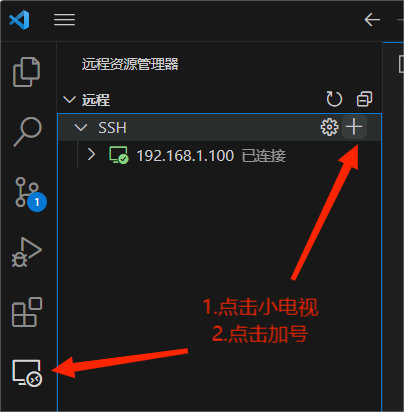Click the green connected computer icon

(119, 155)
